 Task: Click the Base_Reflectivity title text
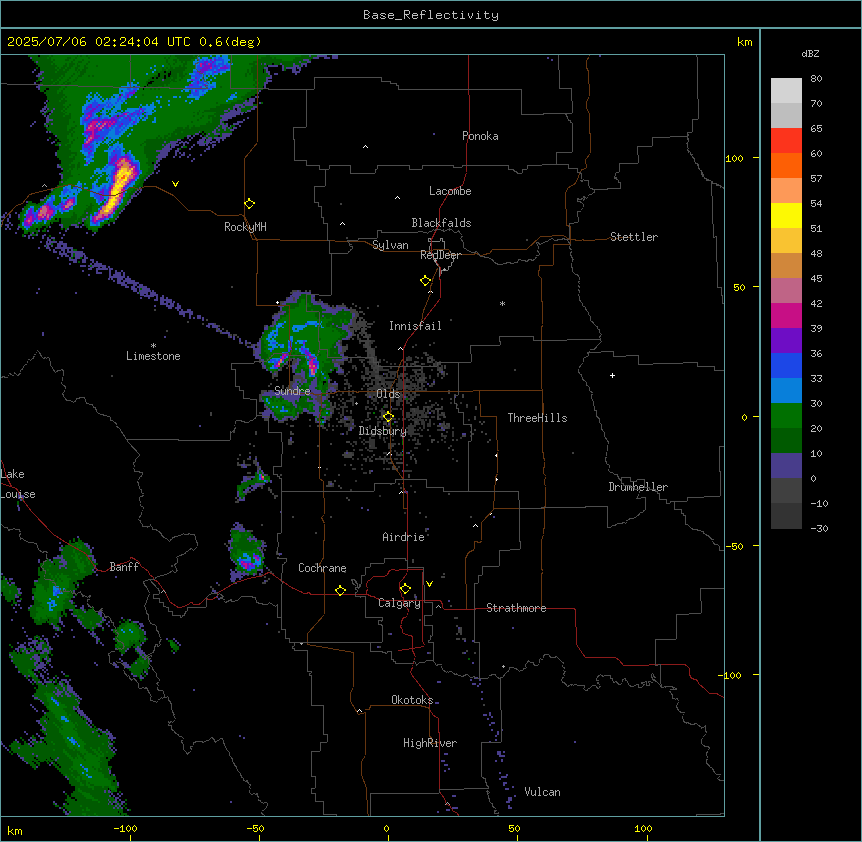tap(431, 15)
